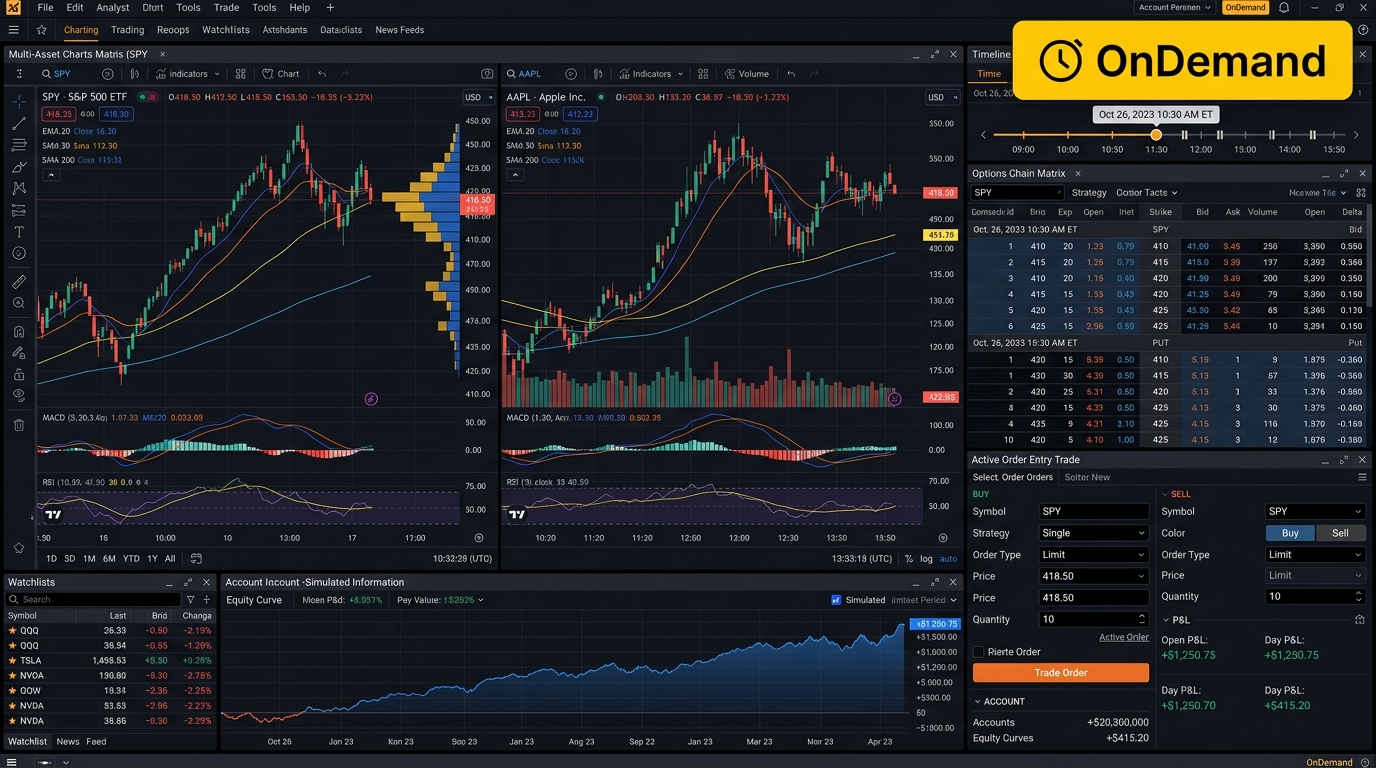1376x768 pixels.
Task: Open SPY chart indicators dropdown
Action: click(x=187, y=74)
